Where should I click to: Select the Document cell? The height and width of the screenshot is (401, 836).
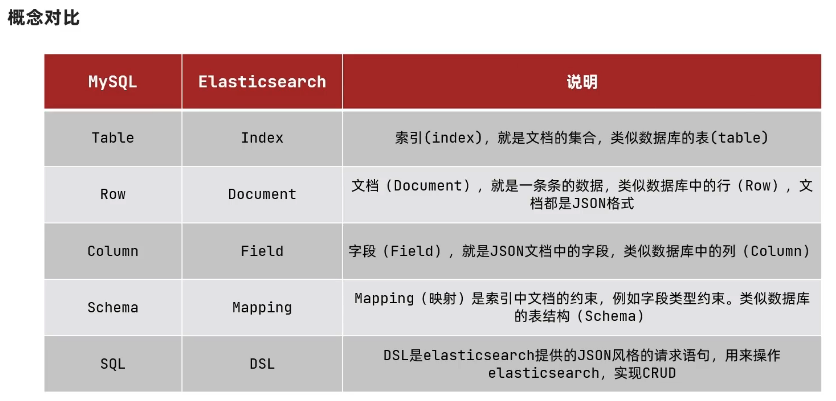pos(262,194)
